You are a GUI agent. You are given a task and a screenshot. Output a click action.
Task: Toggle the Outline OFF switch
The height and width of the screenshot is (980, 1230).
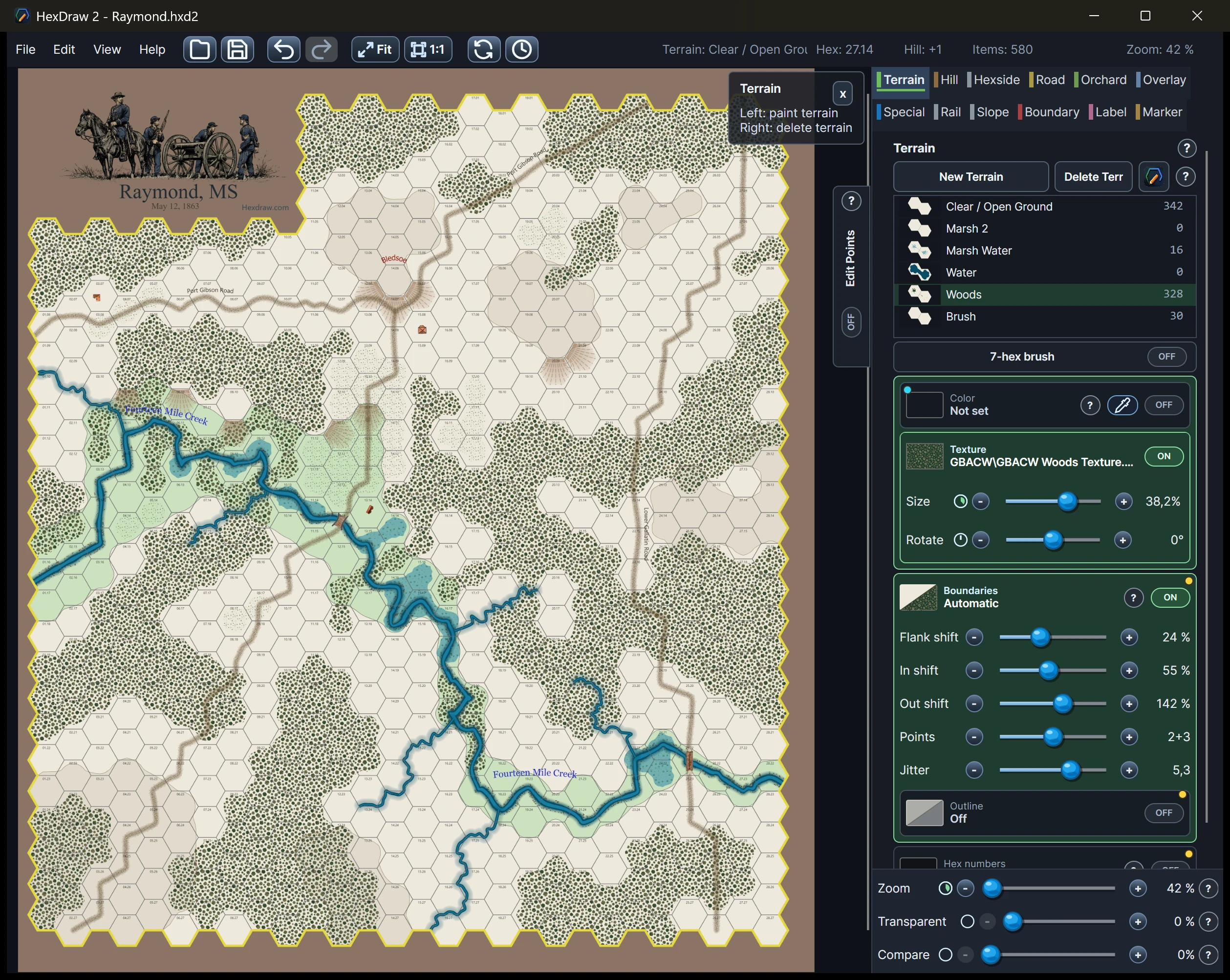(x=1163, y=813)
